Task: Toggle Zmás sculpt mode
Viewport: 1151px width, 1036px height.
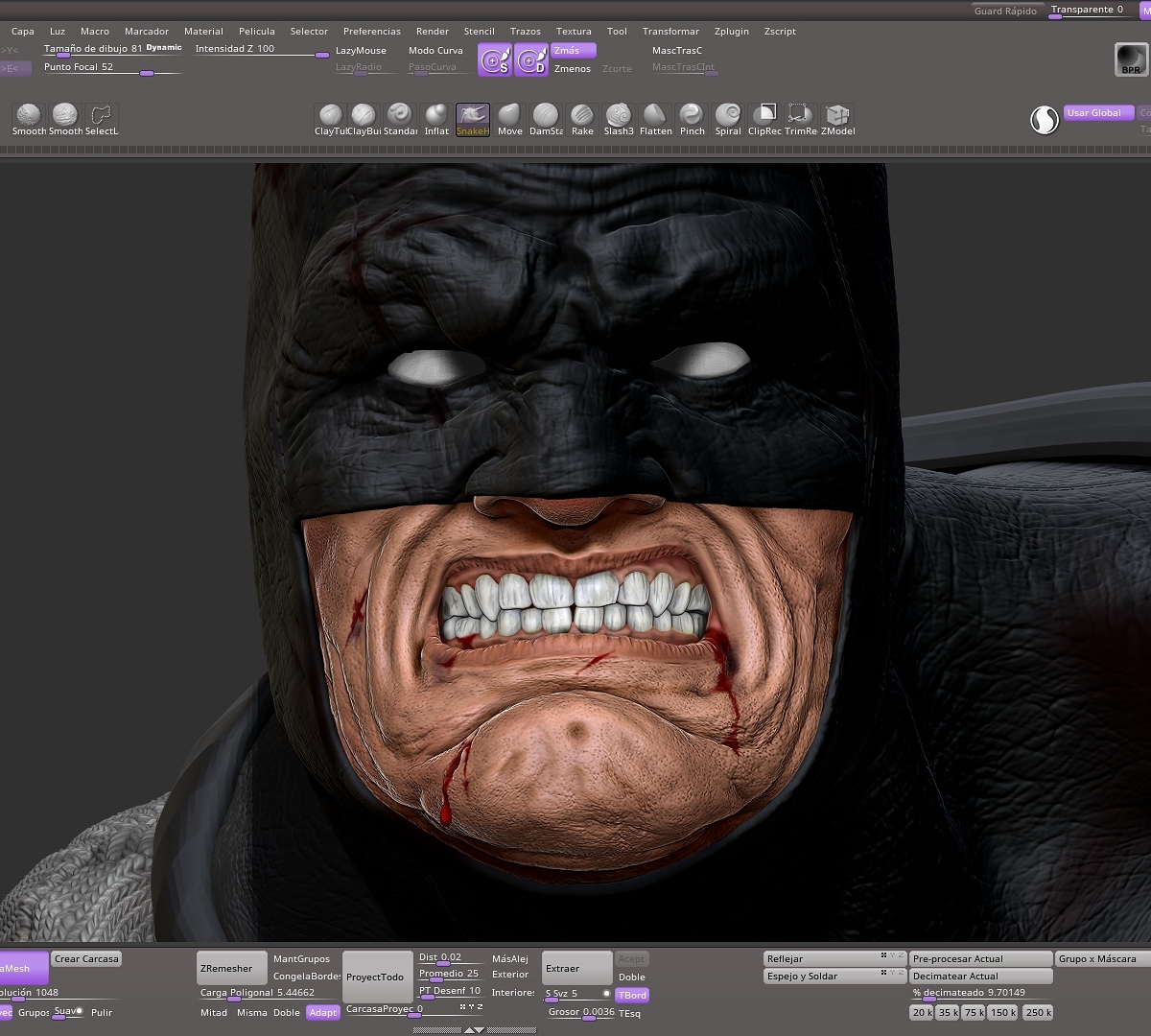Action: click(573, 50)
